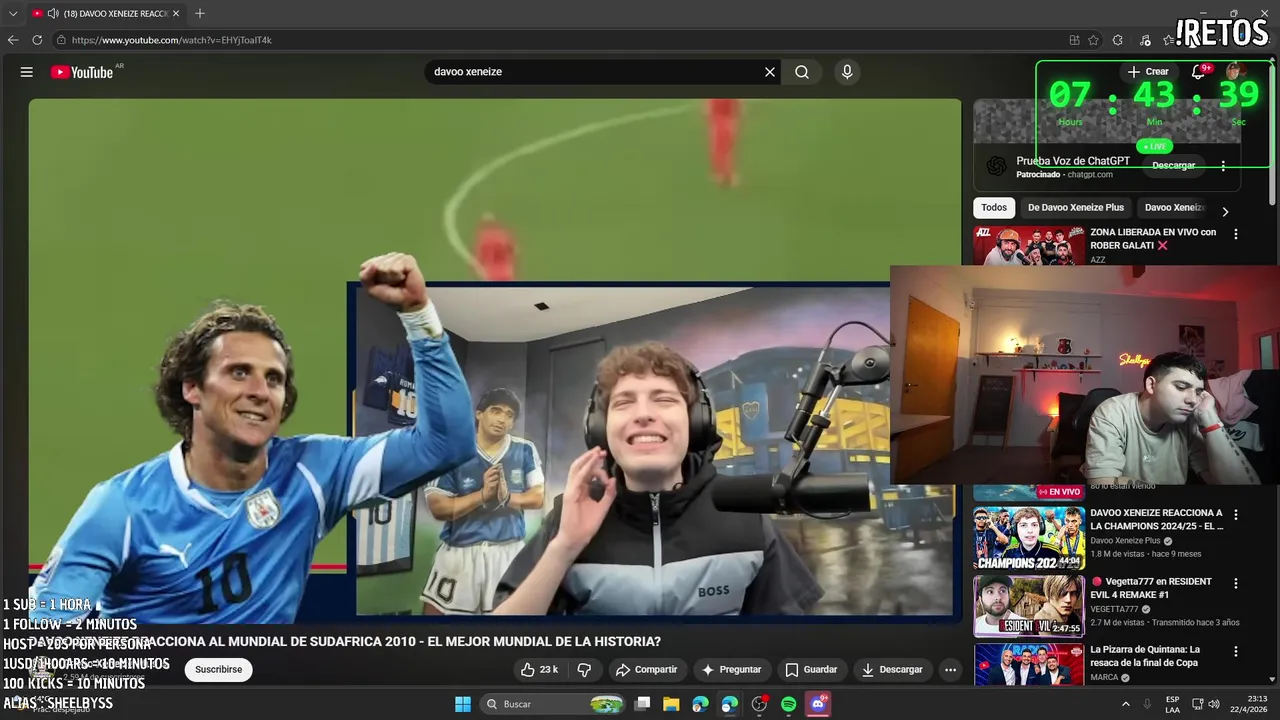The image size is (1280, 720).
Task: Open the YouTube hamburger guide menu
Action: coord(27,72)
